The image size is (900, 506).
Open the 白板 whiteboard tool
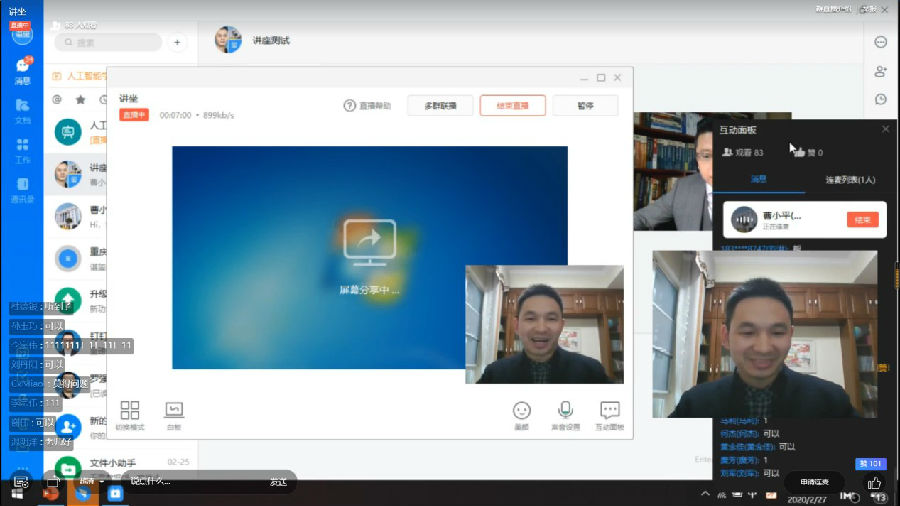(x=174, y=415)
